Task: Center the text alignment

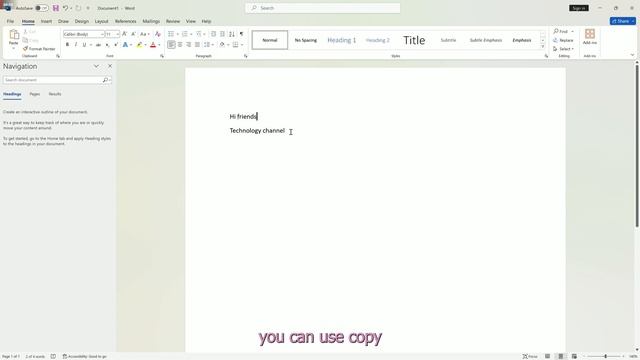Action: tap(180, 44)
